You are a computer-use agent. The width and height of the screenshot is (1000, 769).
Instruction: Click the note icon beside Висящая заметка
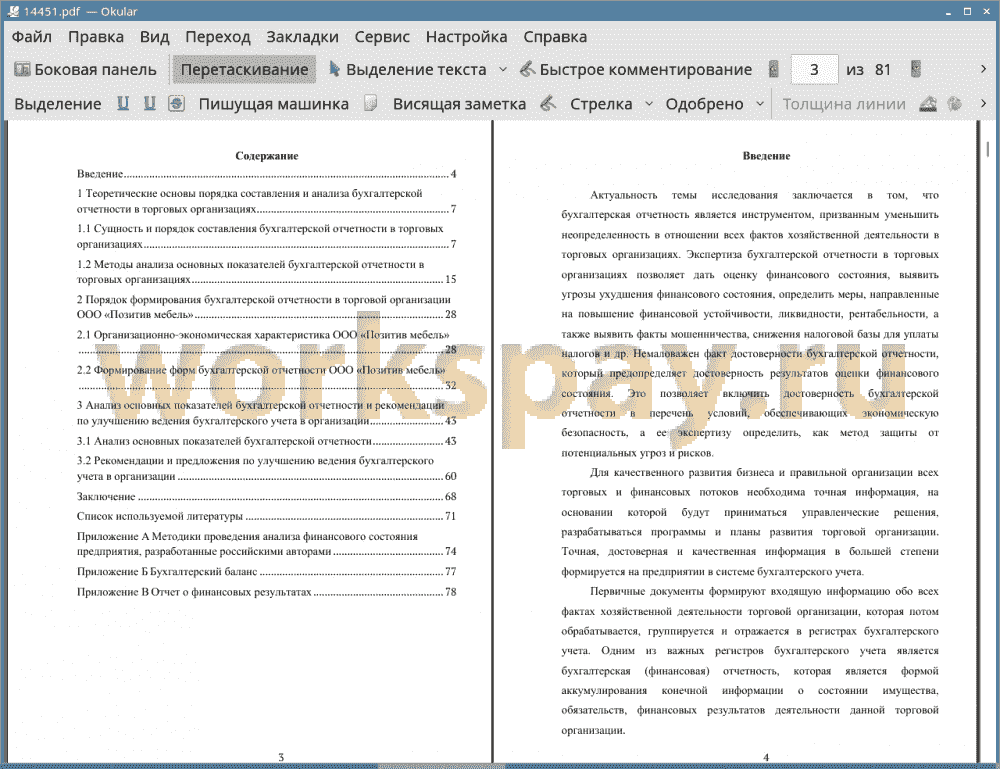[x=371, y=104]
